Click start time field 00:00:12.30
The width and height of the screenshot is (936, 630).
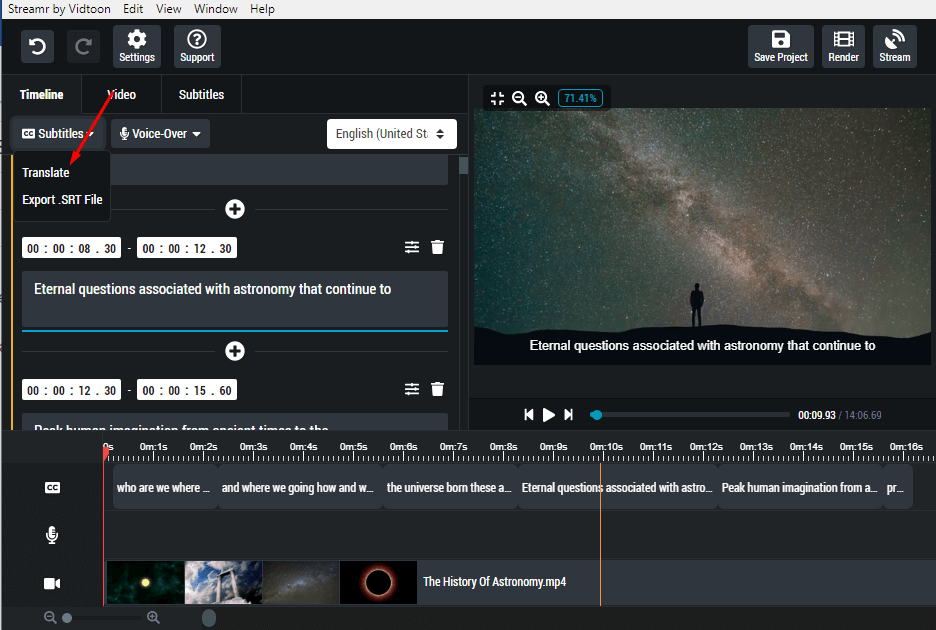(72, 390)
